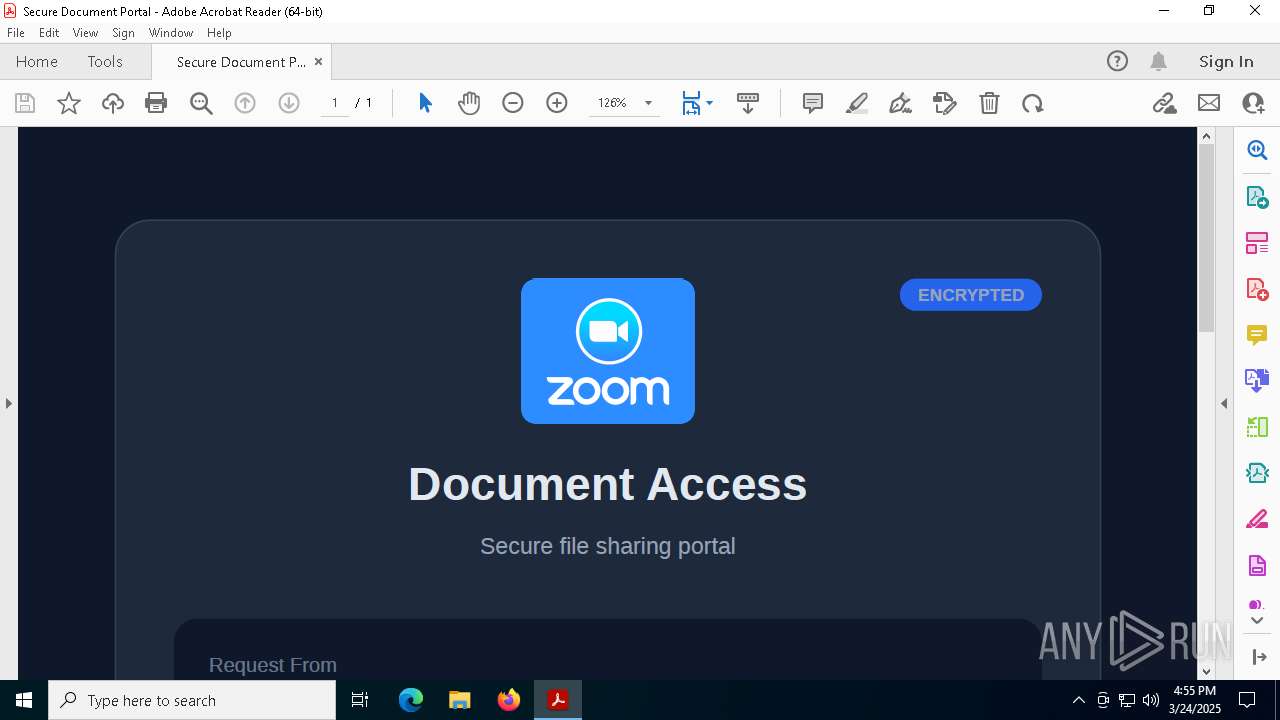
Task: Open the notifications bell
Action: pos(1158,61)
